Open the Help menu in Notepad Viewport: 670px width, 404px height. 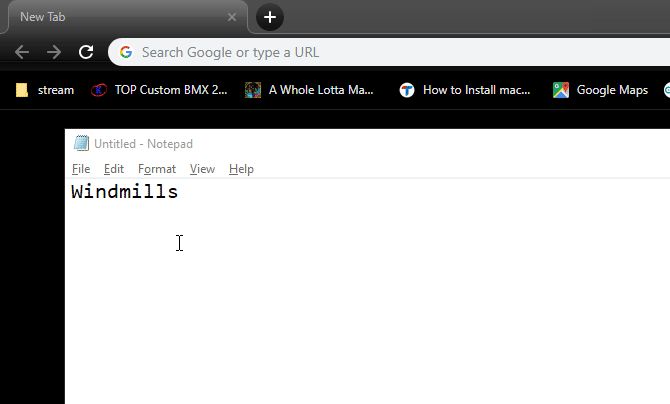tap(241, 169)
